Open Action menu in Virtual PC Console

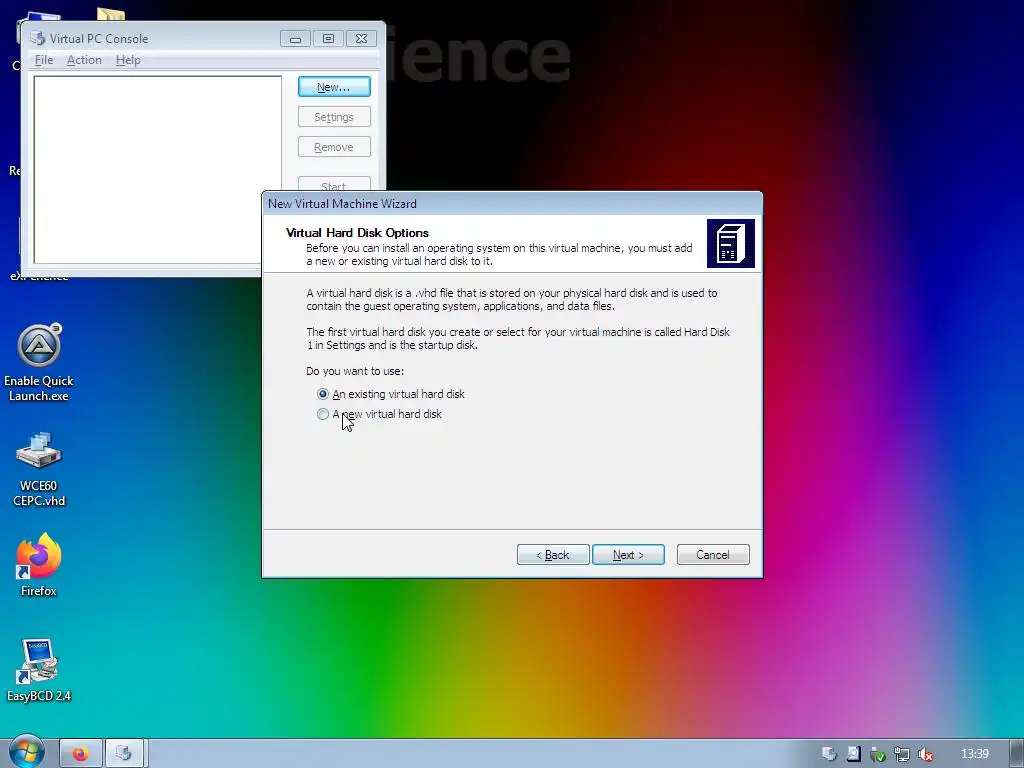tap(84, 59)
